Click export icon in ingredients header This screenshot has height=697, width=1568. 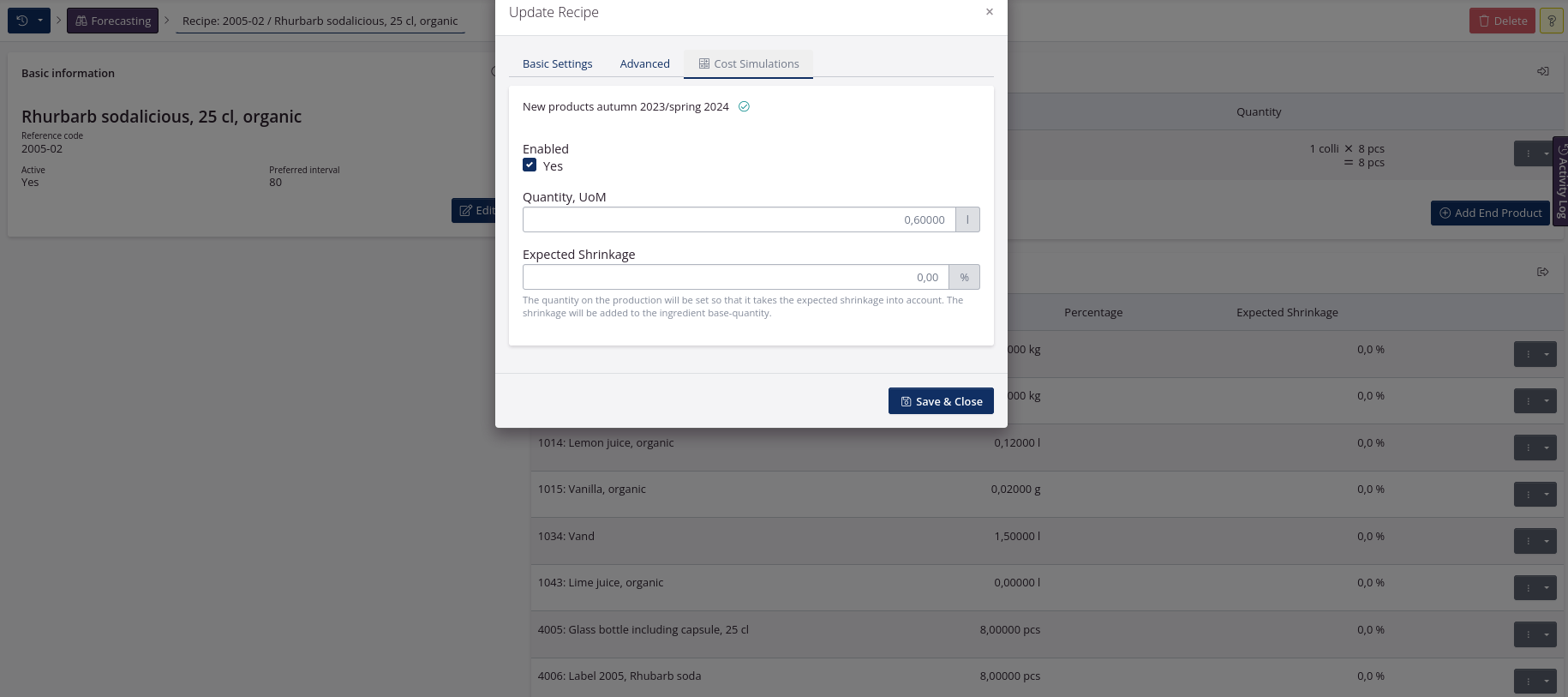[x=1542, y=272]
